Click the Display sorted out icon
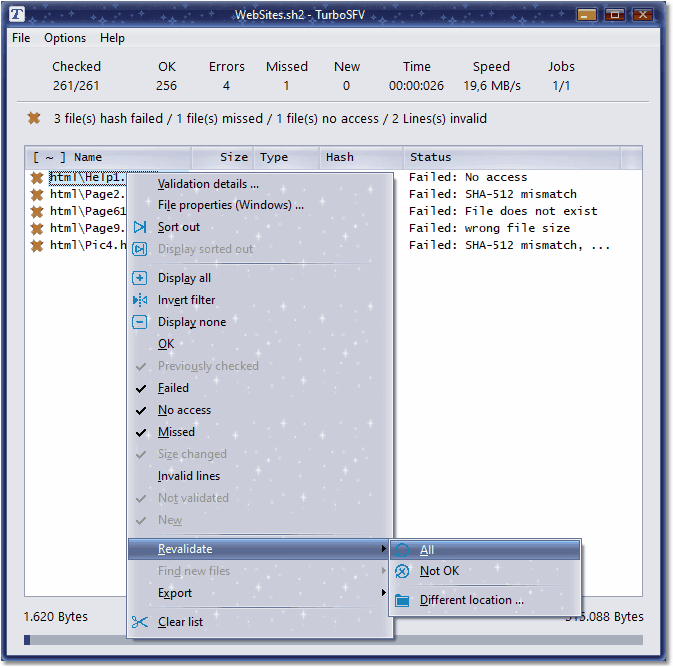This screenshot has height=668, width=673. pyautogui.click(x=139, y=249)
